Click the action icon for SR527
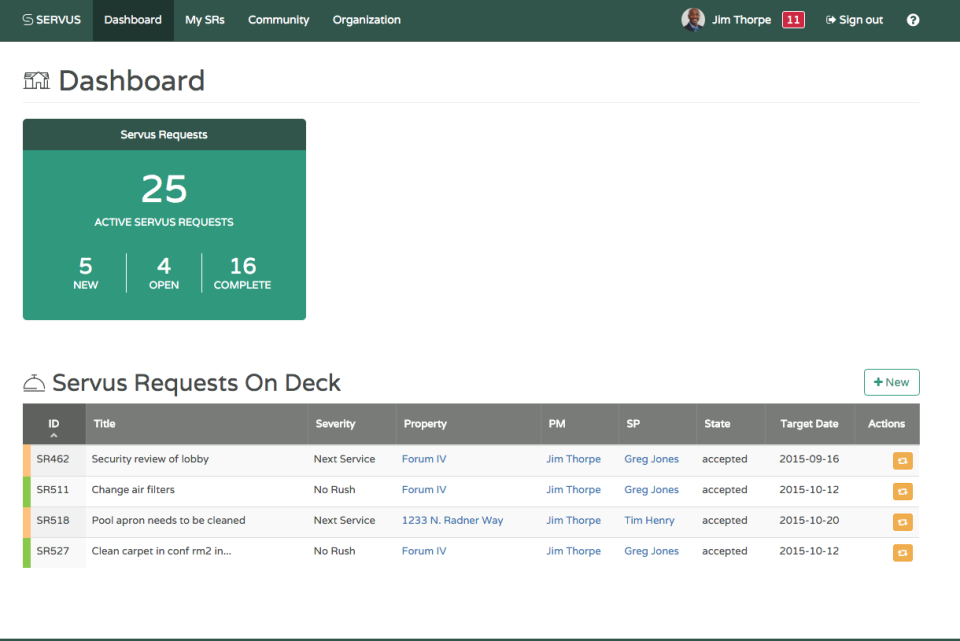This screenshot has height=641, width=960. [x=901, y=552]
